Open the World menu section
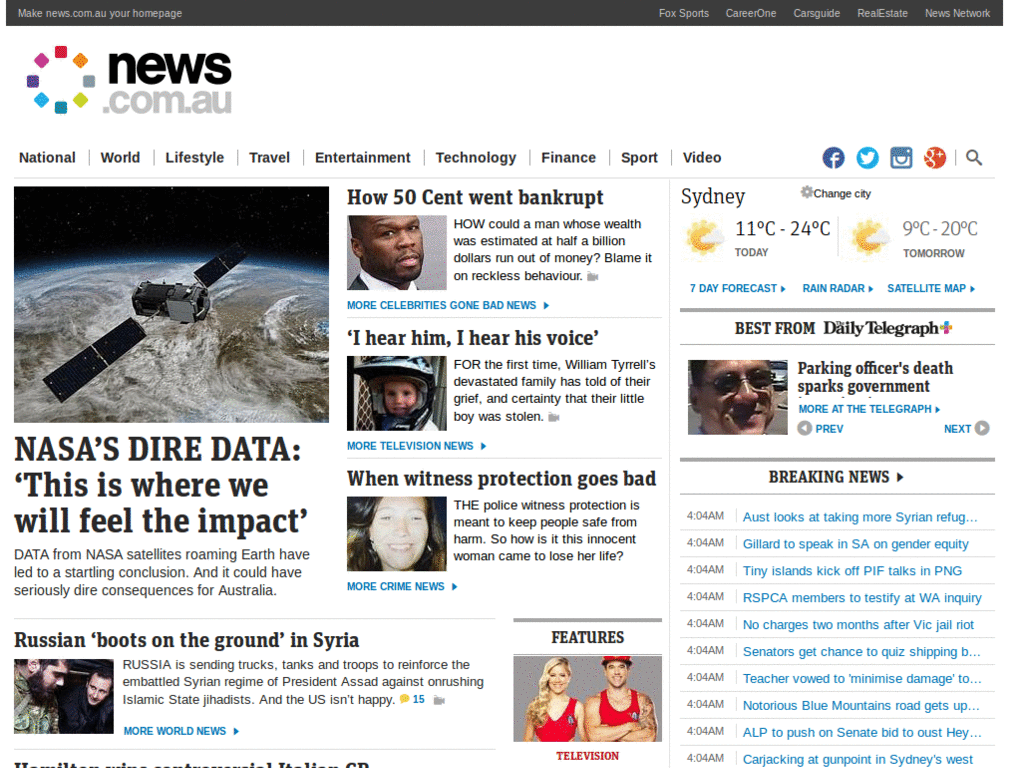This screenshot has height=768, width=1024. coord(120,157)
